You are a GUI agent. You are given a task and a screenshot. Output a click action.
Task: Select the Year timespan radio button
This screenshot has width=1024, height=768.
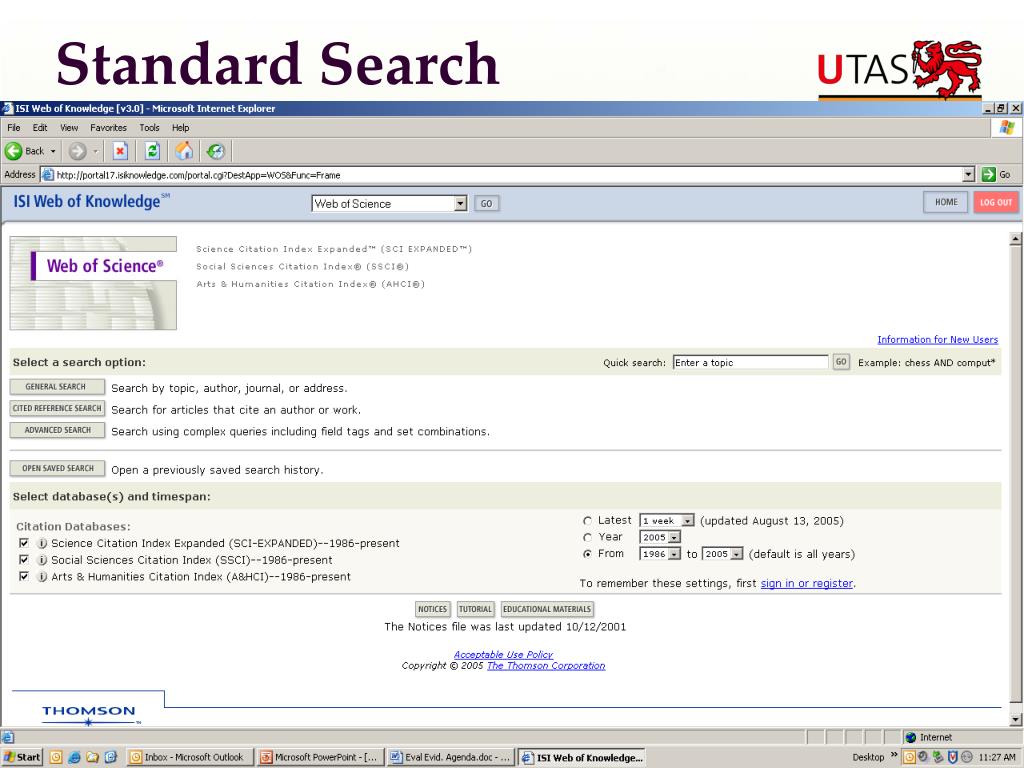tap(587, 537)
